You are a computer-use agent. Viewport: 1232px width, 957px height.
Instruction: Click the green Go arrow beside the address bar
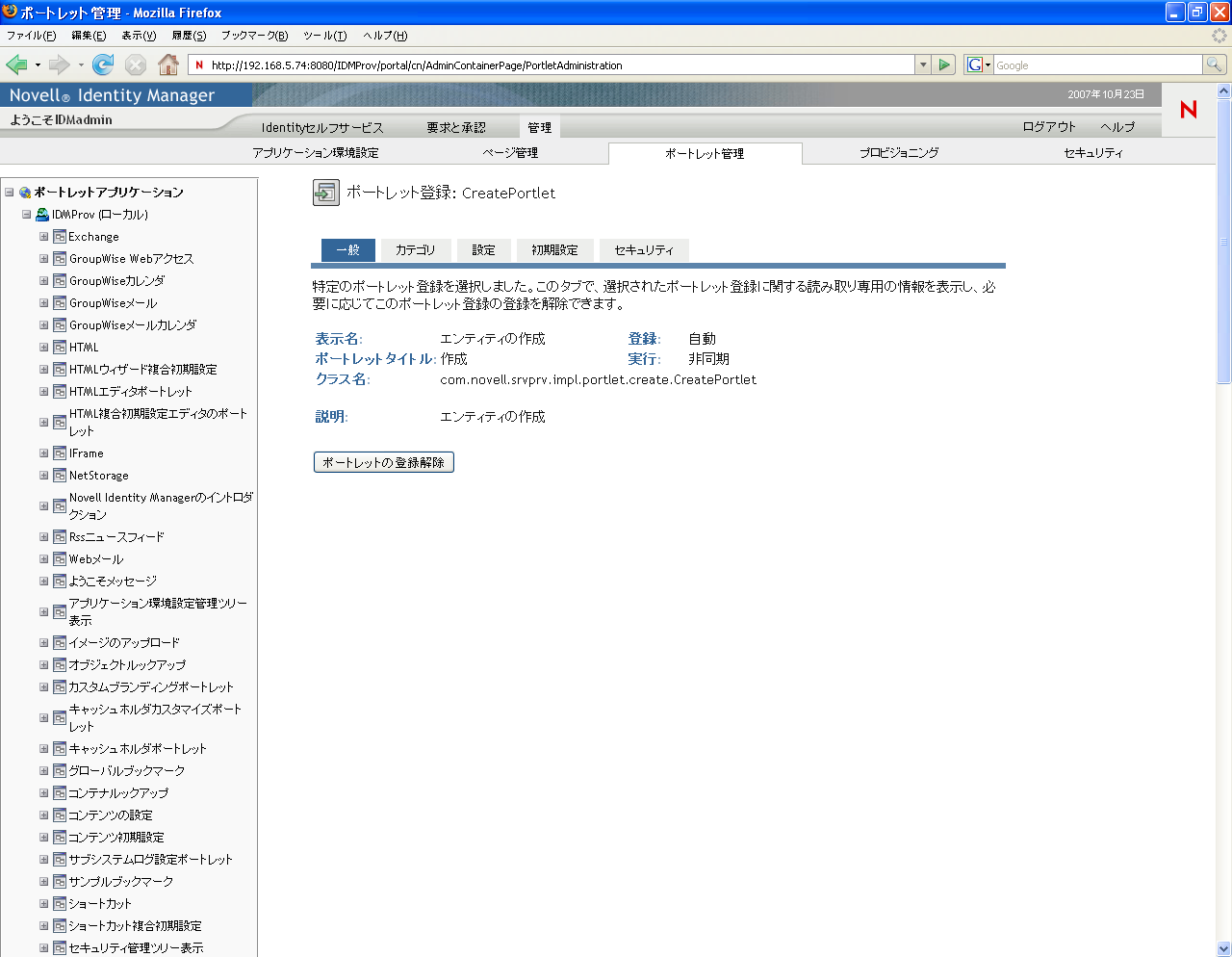(944, 65)
